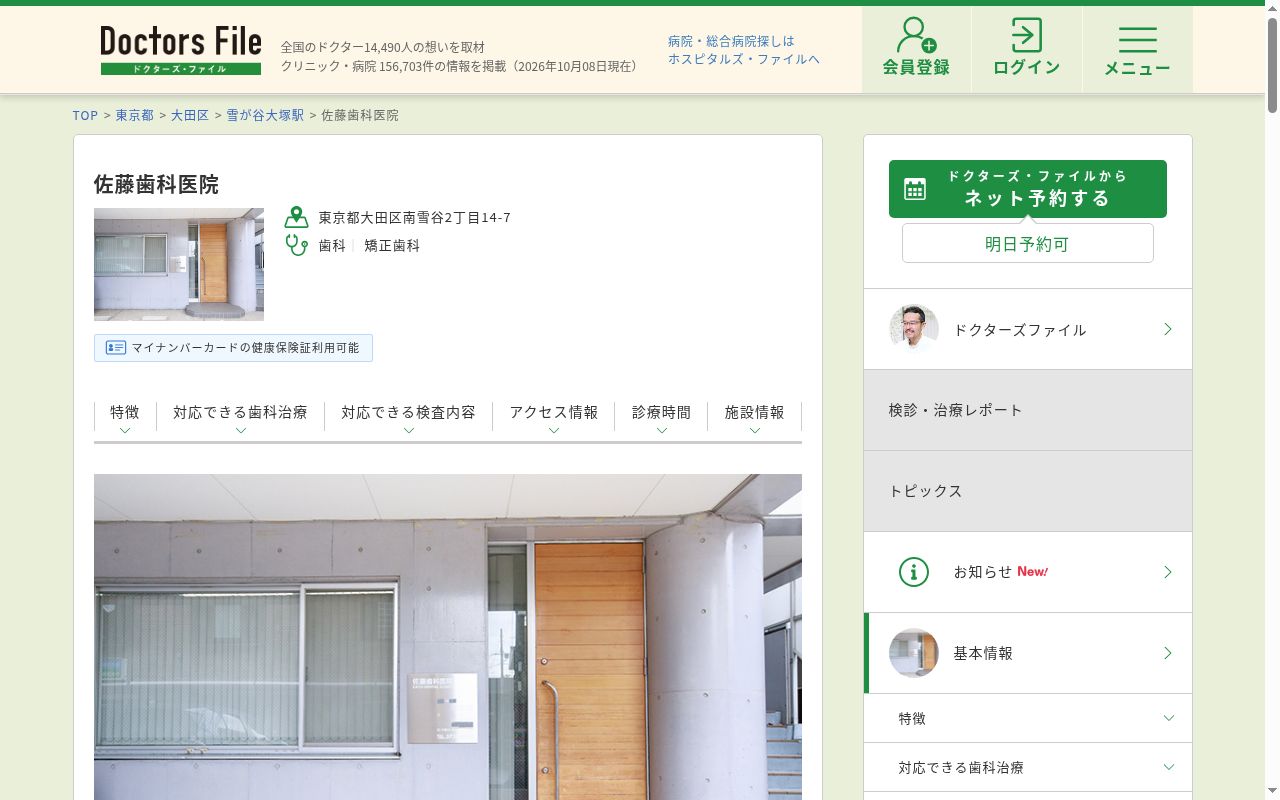This screenshot has height=800, width=1280.
Task: Select トピックス in sidebar
Action: point(1028,491)
